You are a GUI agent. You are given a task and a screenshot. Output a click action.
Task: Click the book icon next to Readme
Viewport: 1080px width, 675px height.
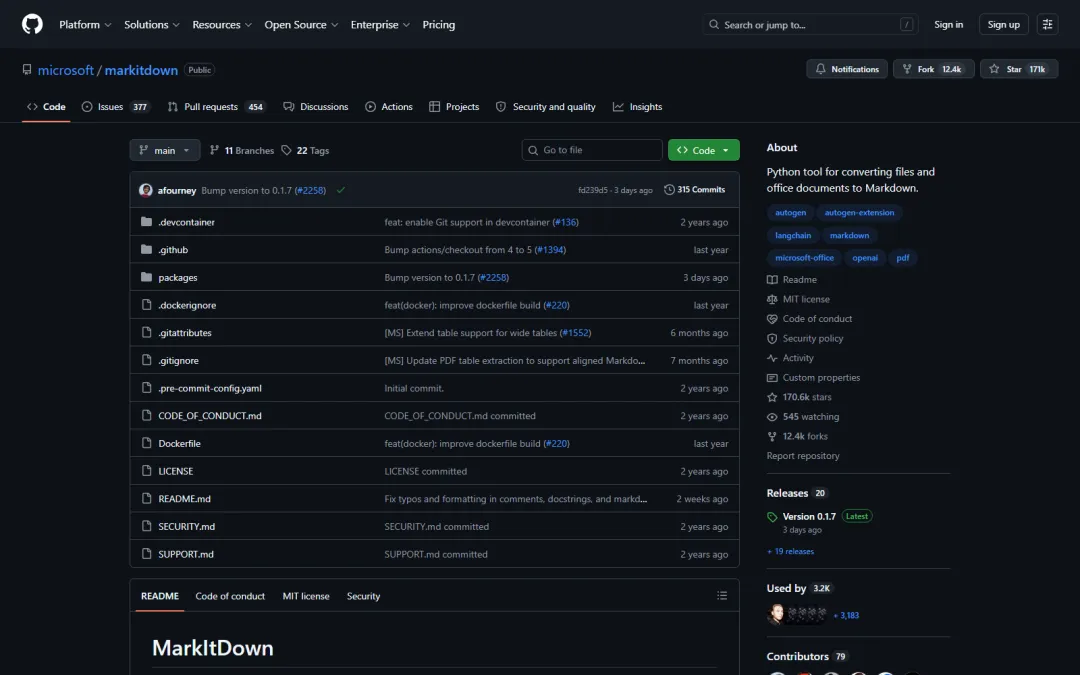click(x=772, y=280)
